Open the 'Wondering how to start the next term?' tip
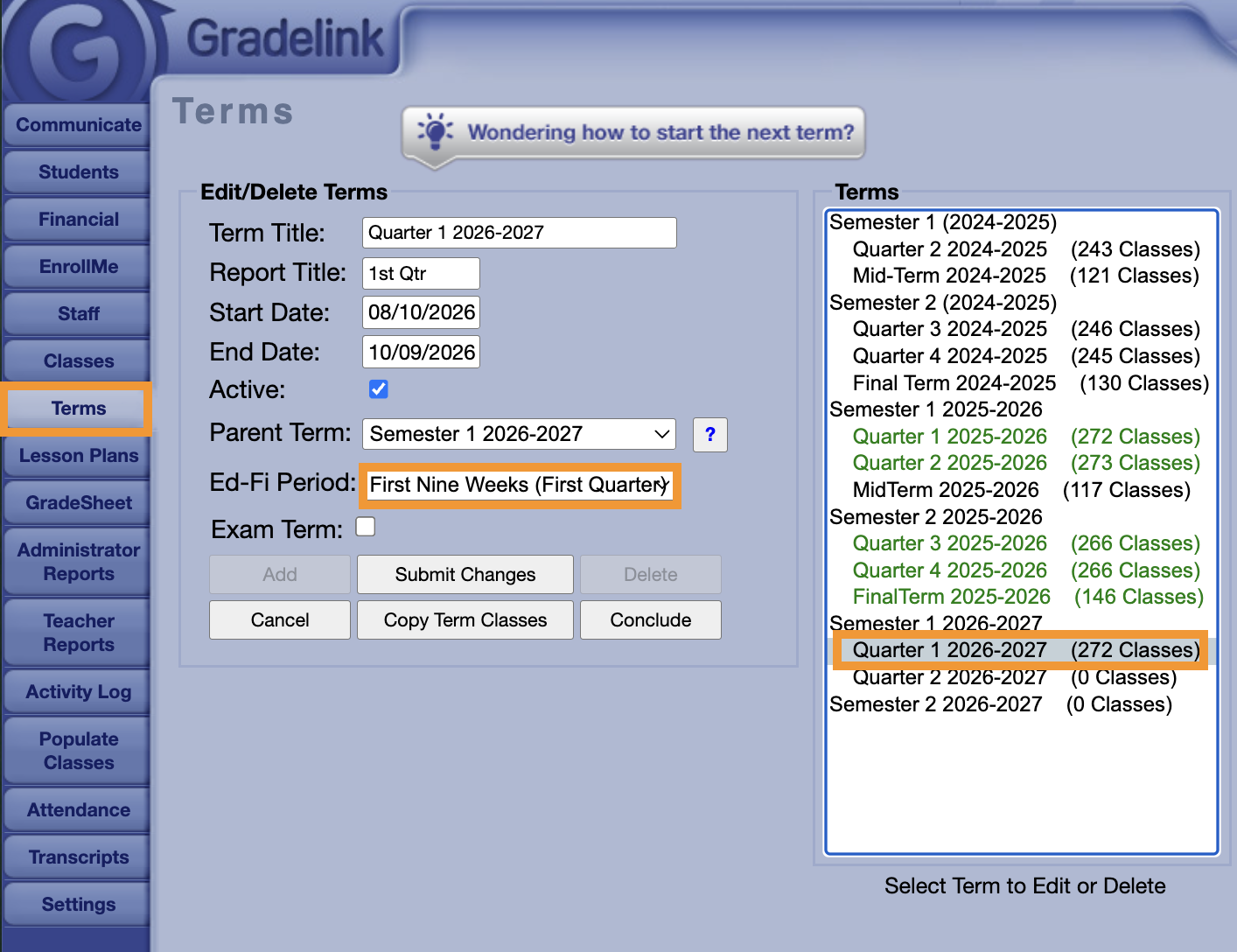Screen dimensions: 1237x952 point(633,133)
